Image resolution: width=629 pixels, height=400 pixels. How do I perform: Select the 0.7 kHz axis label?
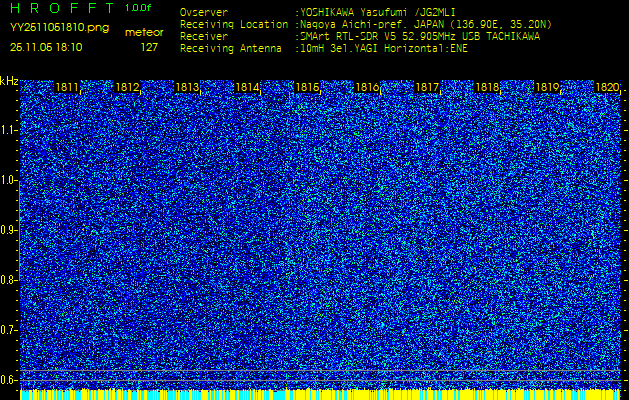point(9,329)
